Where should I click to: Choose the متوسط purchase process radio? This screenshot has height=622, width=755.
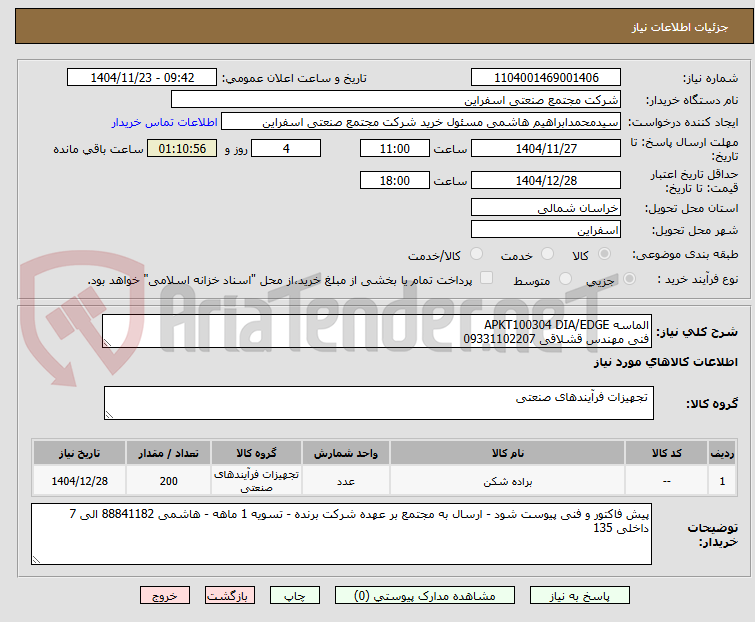click(565, 279)
